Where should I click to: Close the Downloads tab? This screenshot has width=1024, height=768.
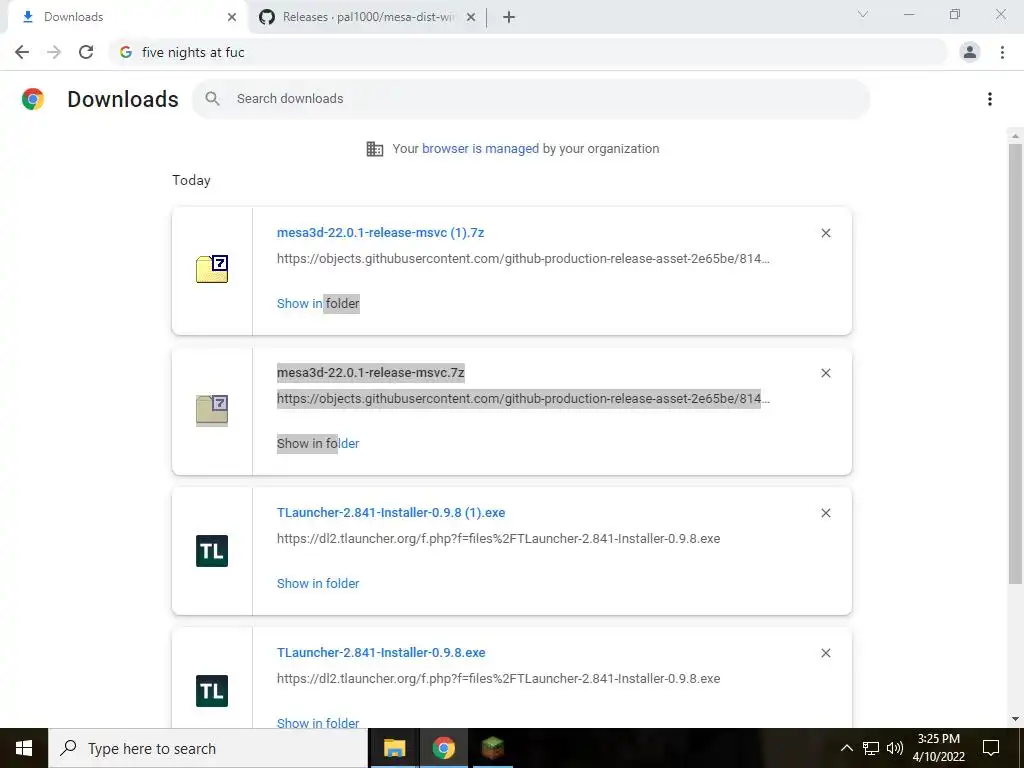coord(232,17)
